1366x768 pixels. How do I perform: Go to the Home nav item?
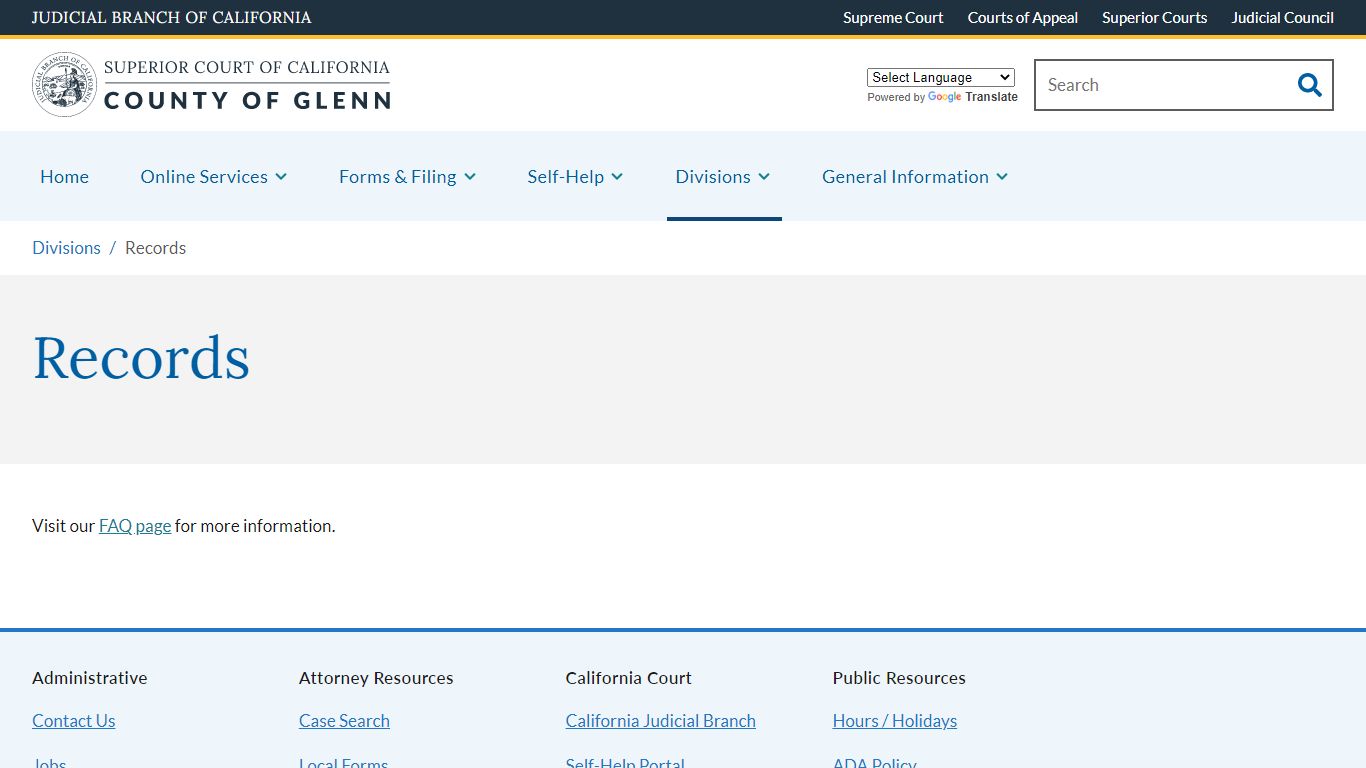pyautogui.click(x=64, y=176)
